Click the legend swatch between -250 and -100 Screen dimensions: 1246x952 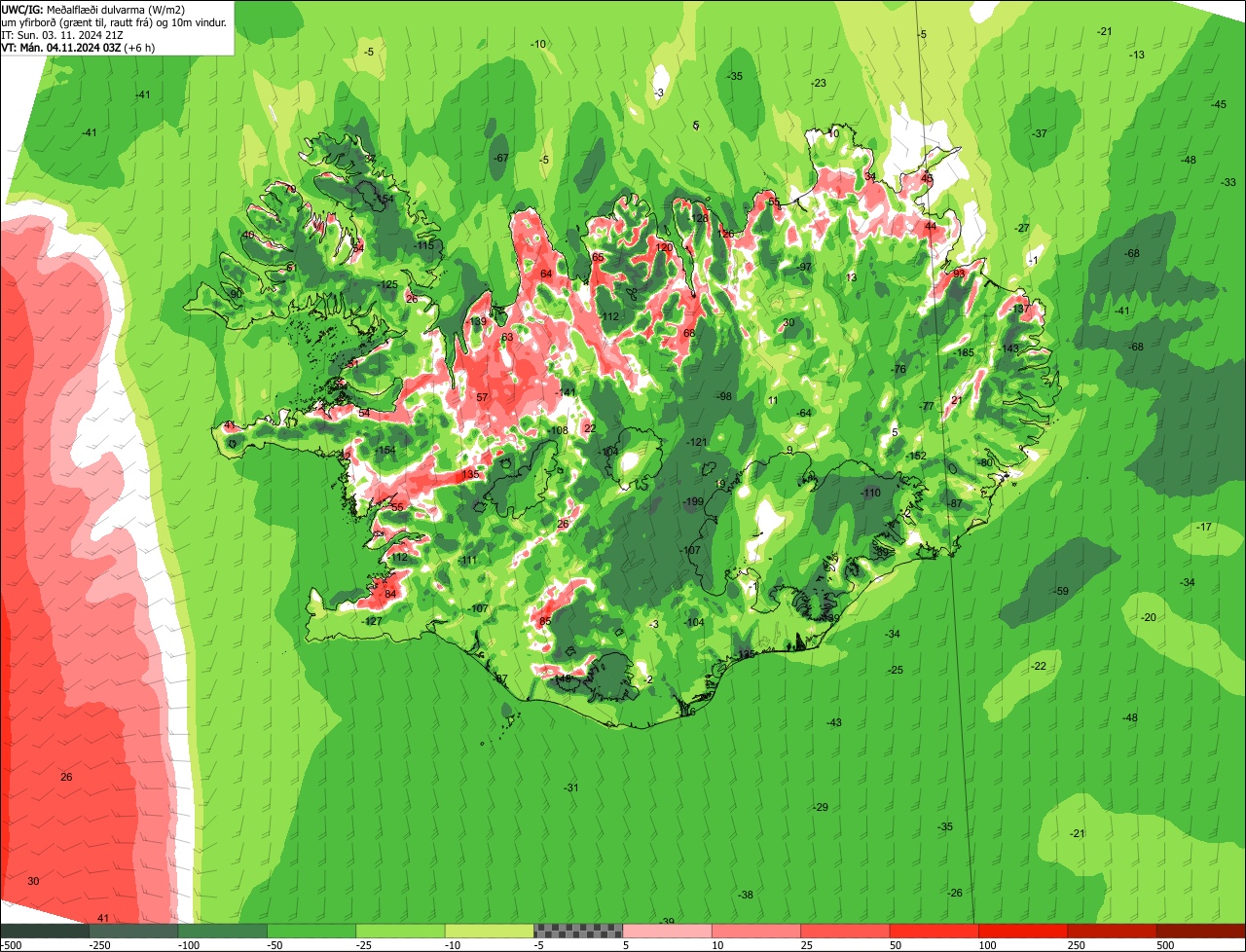tap(133, 931)
